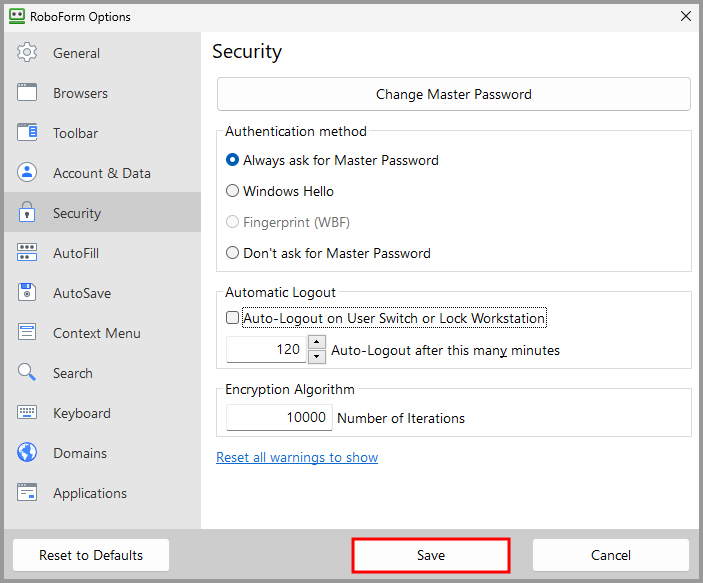Click the AutoSave floppy disk icon
703x583 pixels.
27,292
